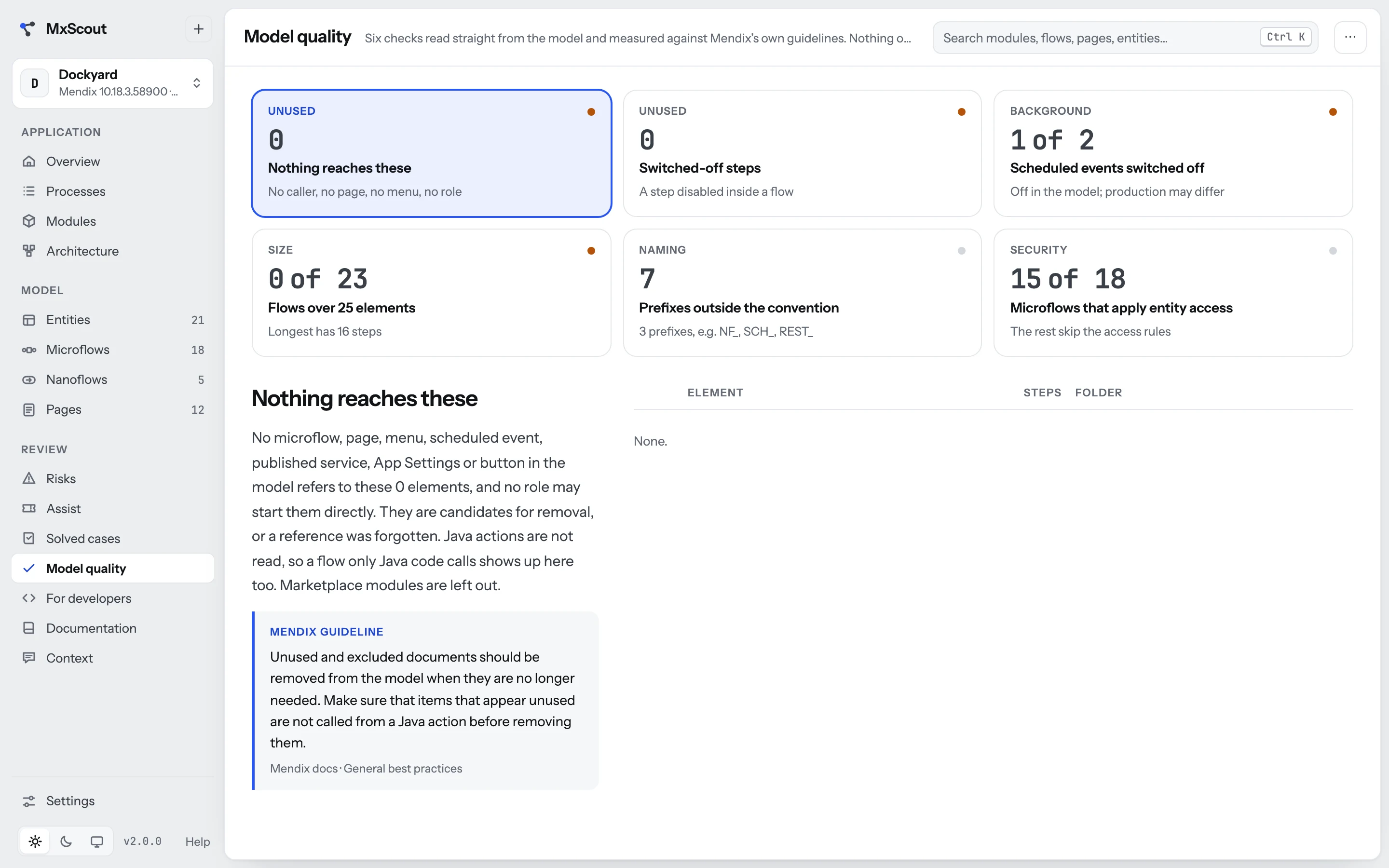Open the Solved cases check icon
1389x868 pixels.
pyautogui.click(x=29, y=539)
